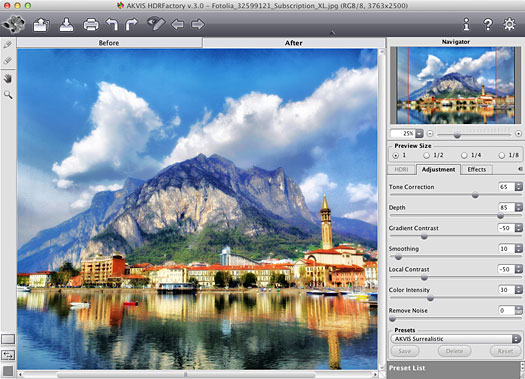Viewport: 525px width, 379px height.
Task: Set Preview Size to 1
Action: click(x=396, y=155)
